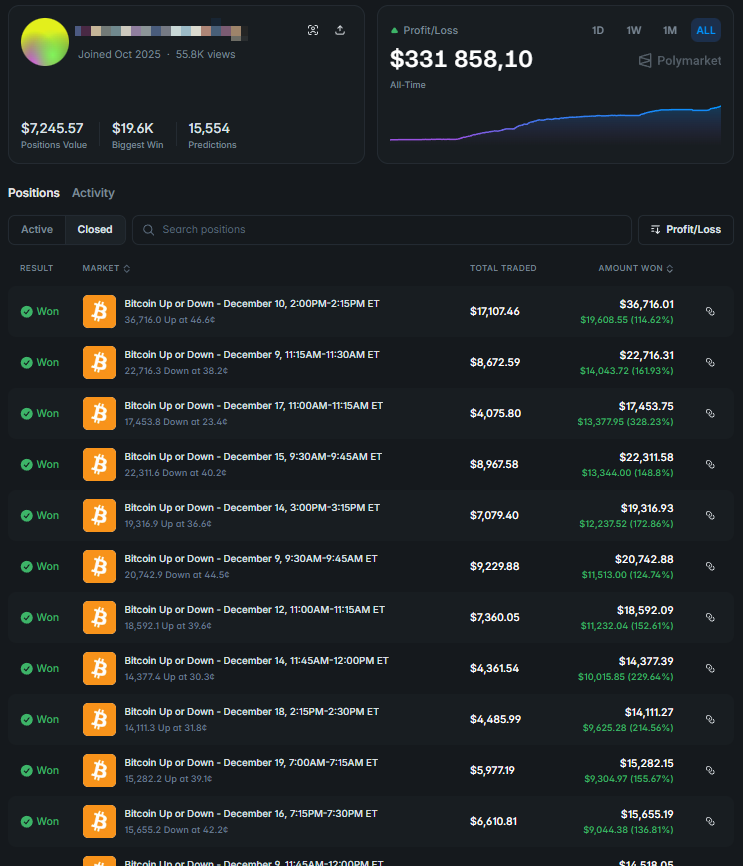Viewport: 743px width, 866px height.
Task: Open the Positions tab
Action: click(34, 193)
